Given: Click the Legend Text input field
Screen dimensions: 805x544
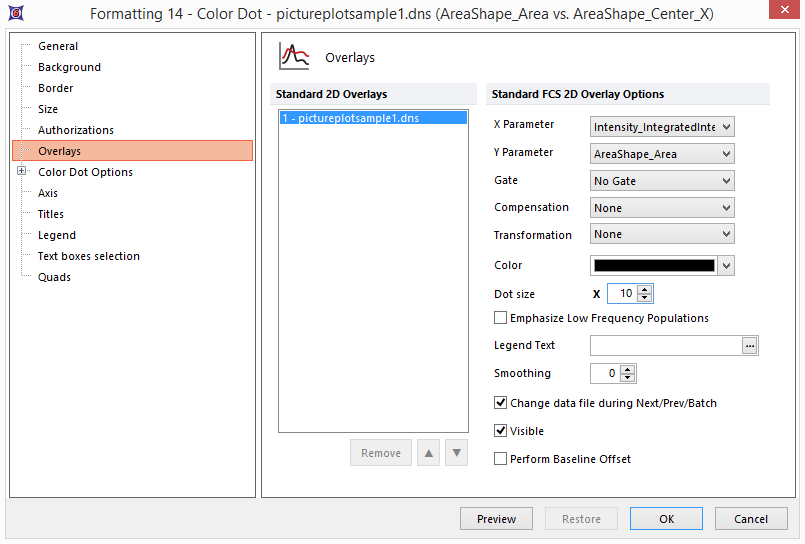Looking at the screenshot, I should pos(665,345).
